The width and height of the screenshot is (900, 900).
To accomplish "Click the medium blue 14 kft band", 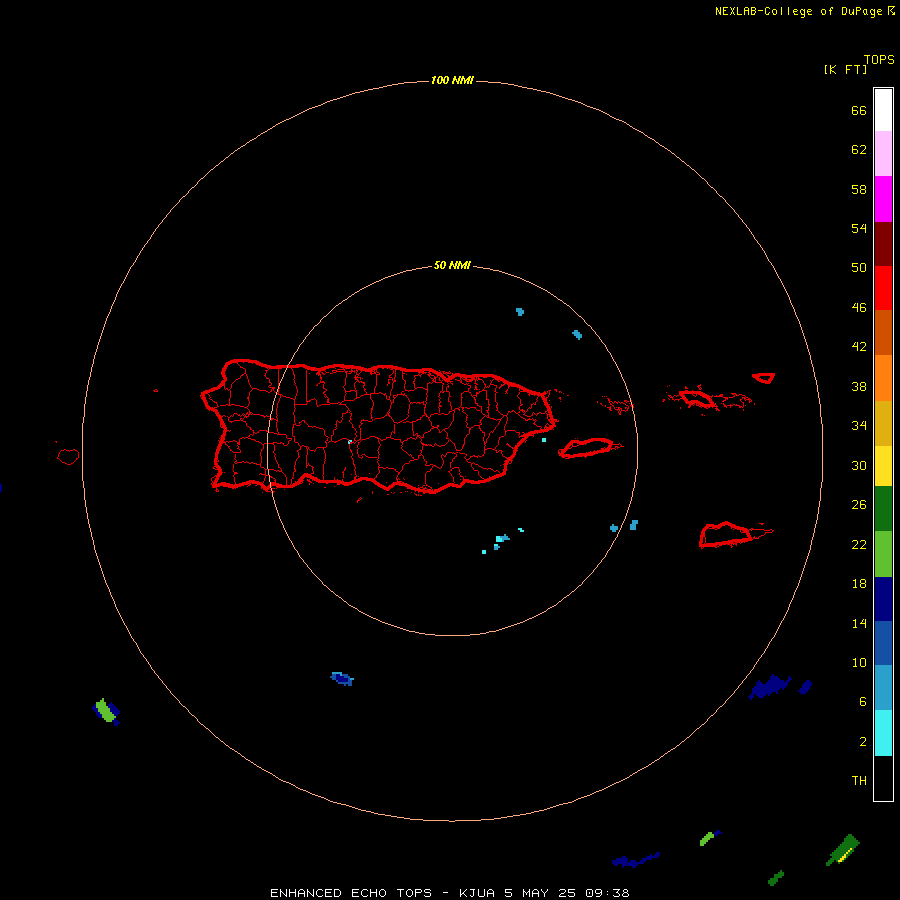I will [x=883, y=643].
